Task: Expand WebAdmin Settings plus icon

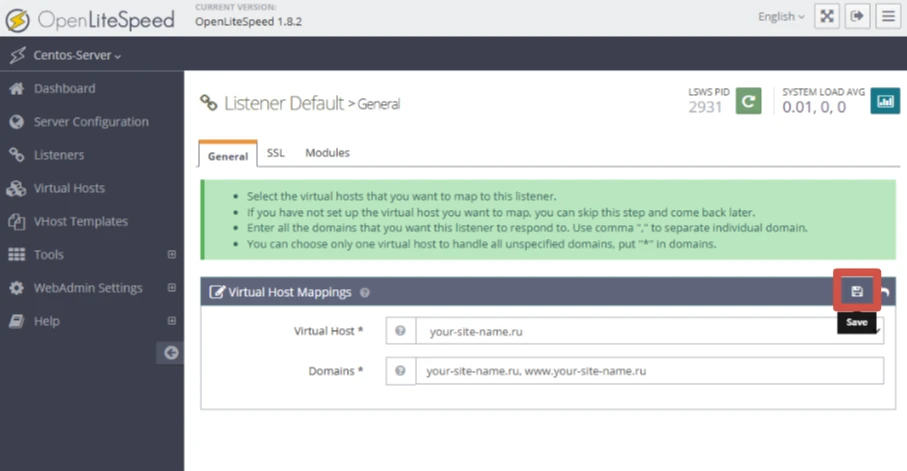Action: (172, 288)
